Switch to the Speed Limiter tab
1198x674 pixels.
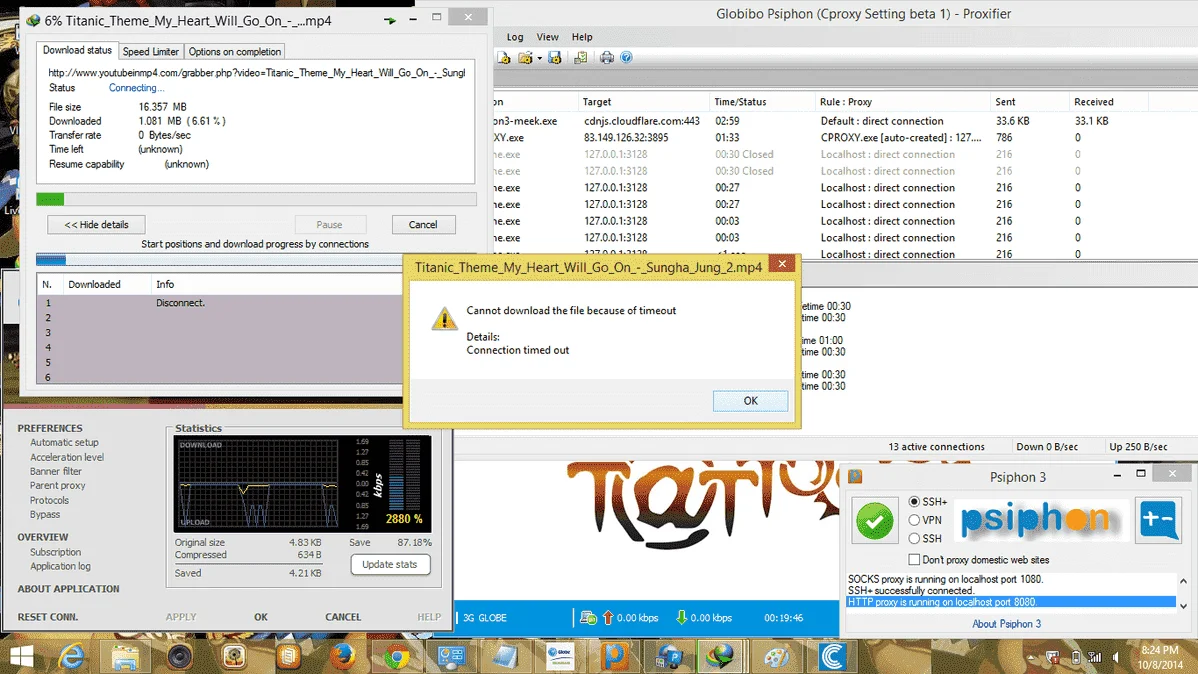click(x=151, y=51)
